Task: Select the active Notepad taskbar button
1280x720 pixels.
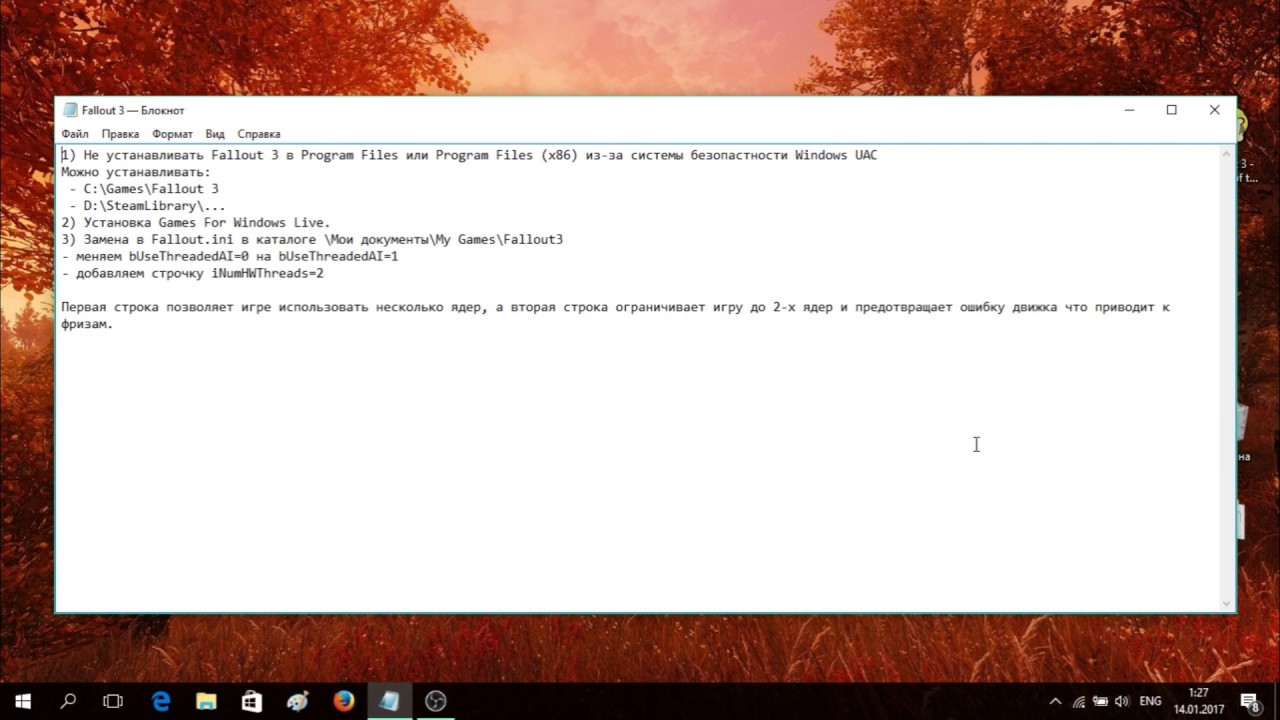Action: coord(389,701)
